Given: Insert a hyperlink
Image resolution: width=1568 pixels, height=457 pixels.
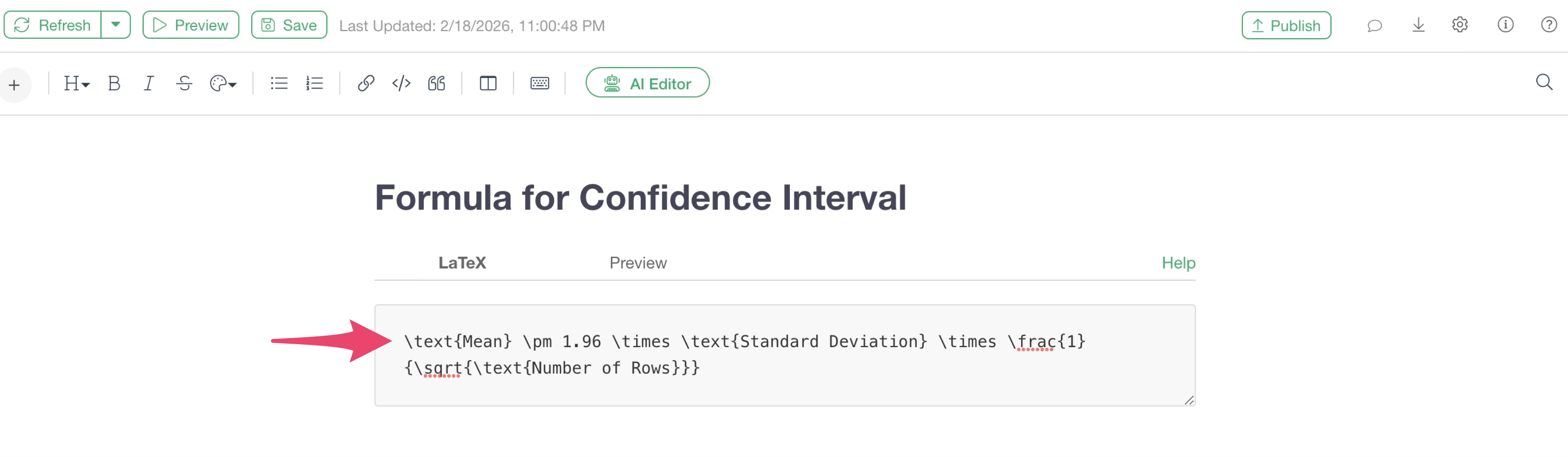Looking at the screenshot, I should [x=365, y=83].
